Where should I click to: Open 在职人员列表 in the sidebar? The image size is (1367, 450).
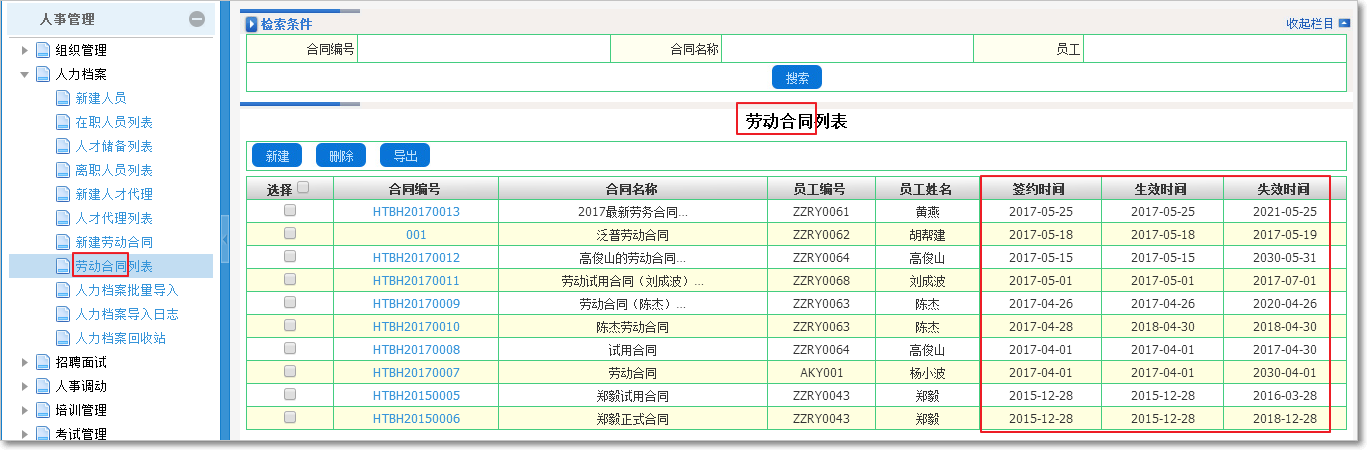114,122
